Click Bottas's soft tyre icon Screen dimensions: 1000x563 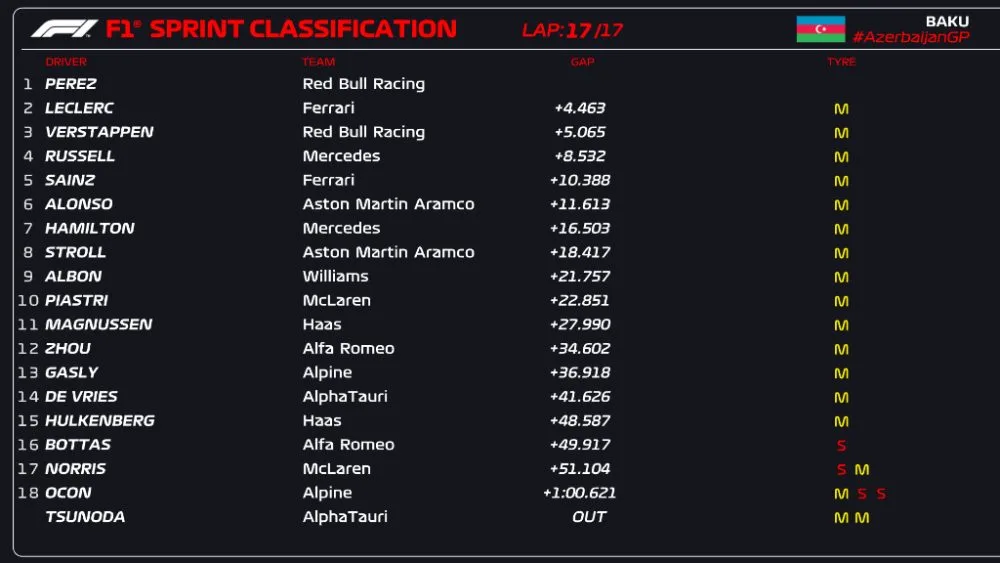click(x=841, y=445)
